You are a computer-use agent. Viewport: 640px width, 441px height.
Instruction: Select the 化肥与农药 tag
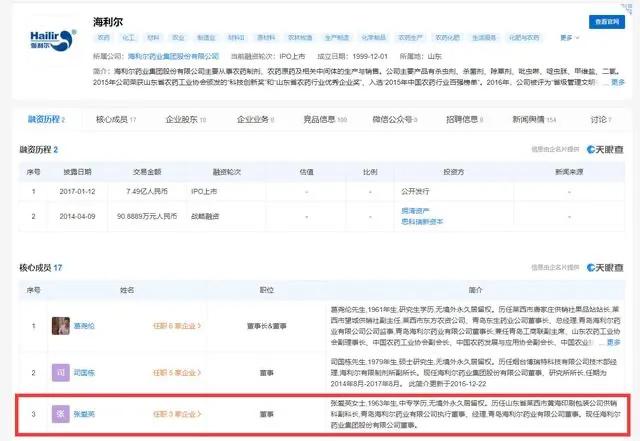524,38
